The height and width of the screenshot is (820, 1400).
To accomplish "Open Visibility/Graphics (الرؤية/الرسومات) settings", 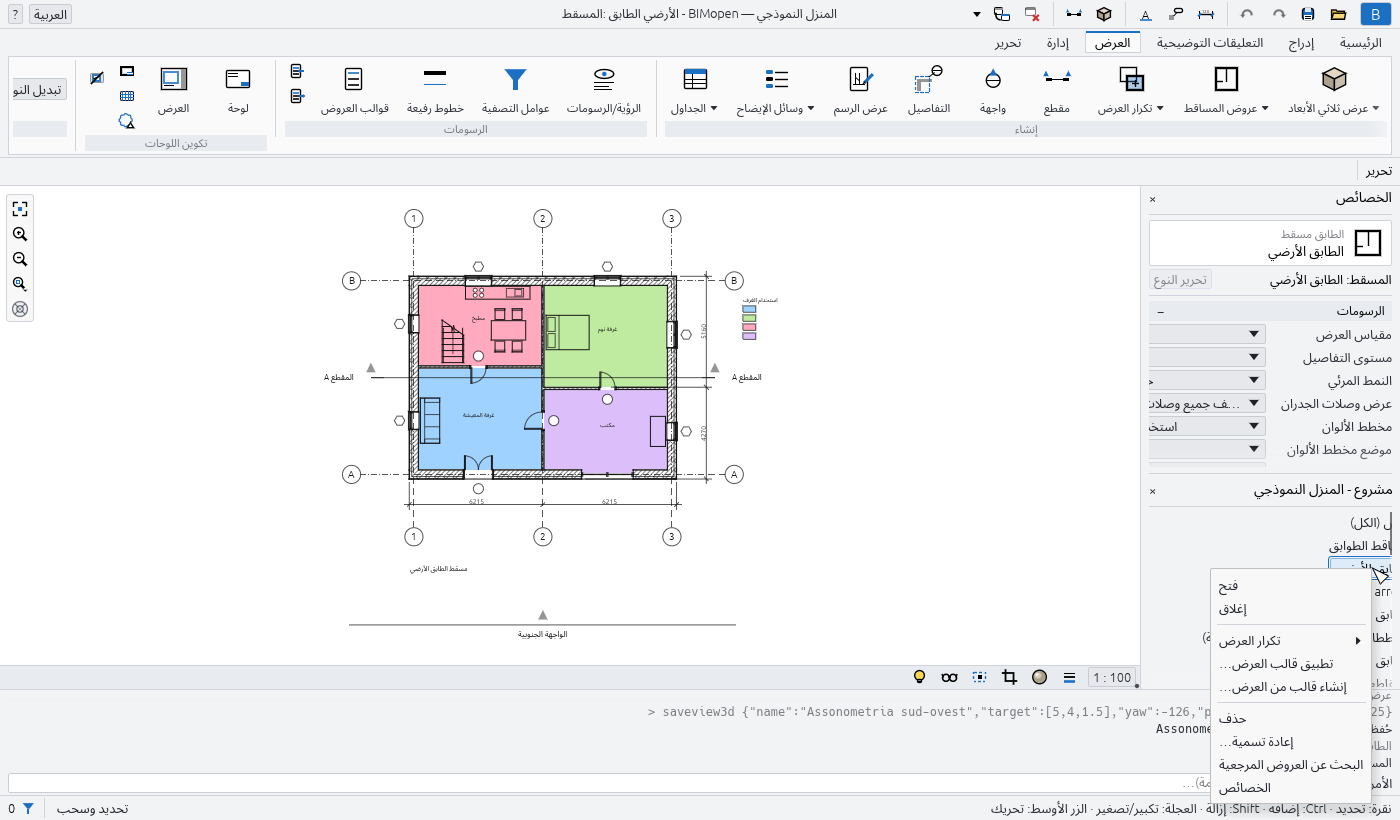I will pos(603,80).
